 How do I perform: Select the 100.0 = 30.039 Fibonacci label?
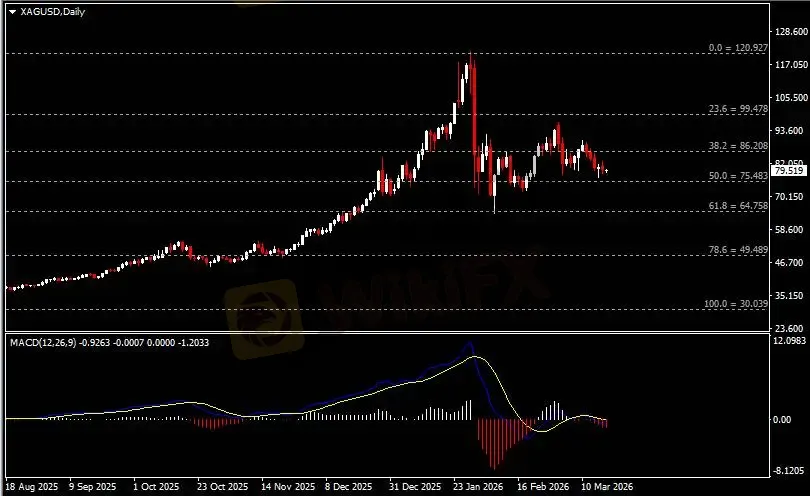point(736,304)
